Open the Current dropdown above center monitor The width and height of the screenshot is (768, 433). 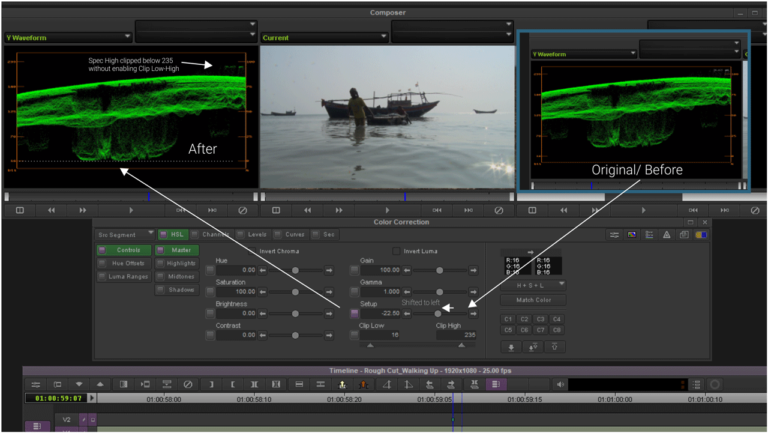click(324, 37)
